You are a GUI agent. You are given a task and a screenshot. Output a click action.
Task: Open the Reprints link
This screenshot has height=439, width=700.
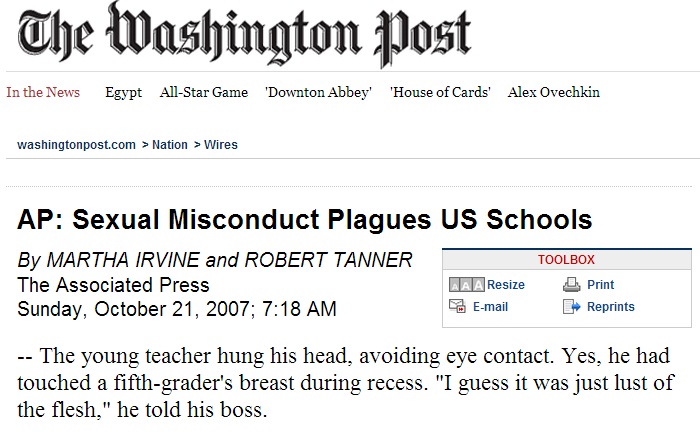point(611,307)
